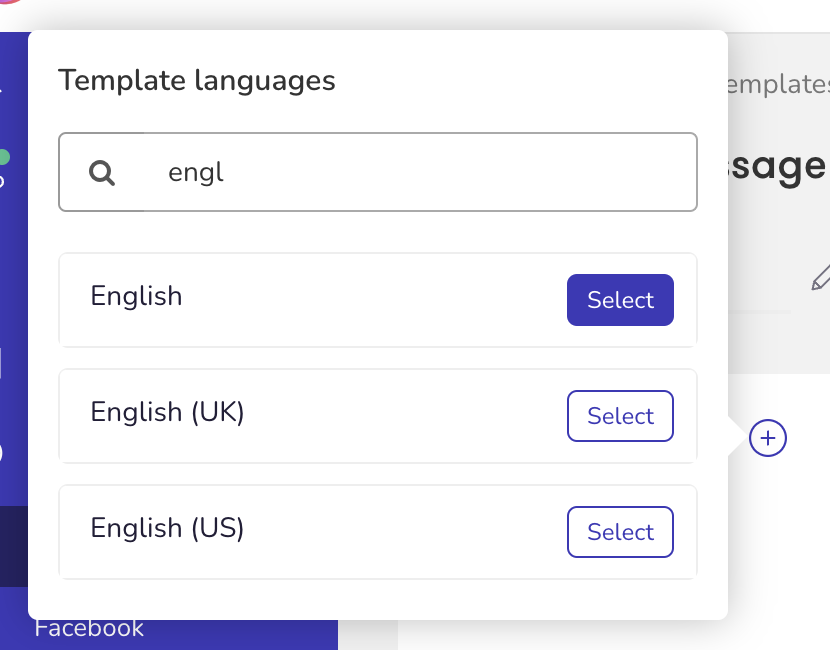
Task: Click the dark highlighted sidebar item
Action: pyautogui.click(x=14, y=546)
